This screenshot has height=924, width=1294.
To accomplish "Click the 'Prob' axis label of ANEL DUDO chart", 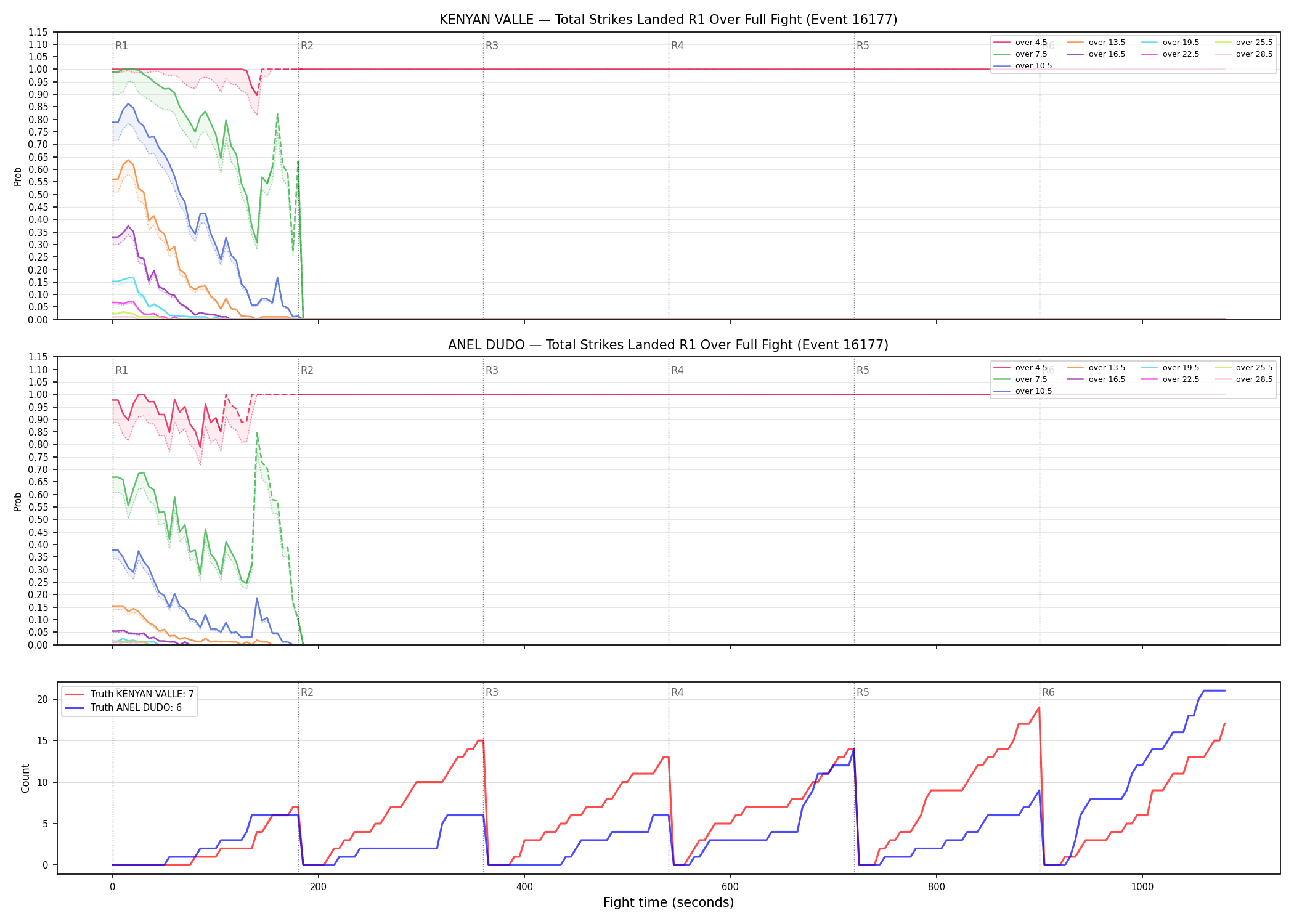I will tap(18, 501).
